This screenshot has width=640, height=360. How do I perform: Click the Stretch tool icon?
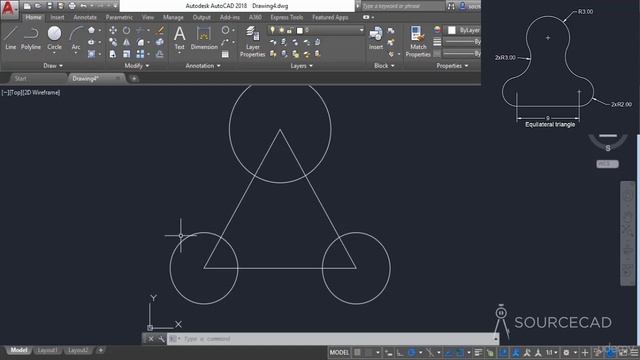click(113, 54)
